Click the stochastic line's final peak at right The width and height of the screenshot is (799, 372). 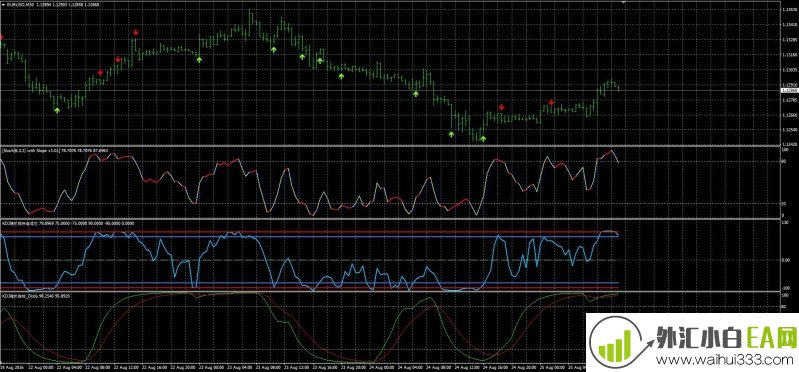pyautogui.click(x=610, y=151)
